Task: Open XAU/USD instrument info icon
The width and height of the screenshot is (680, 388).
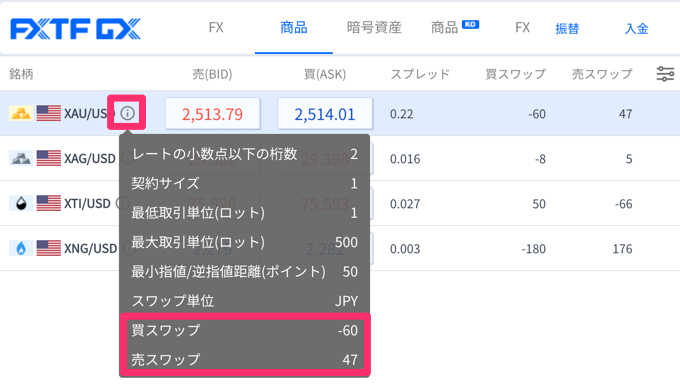Action: (127, 114)
